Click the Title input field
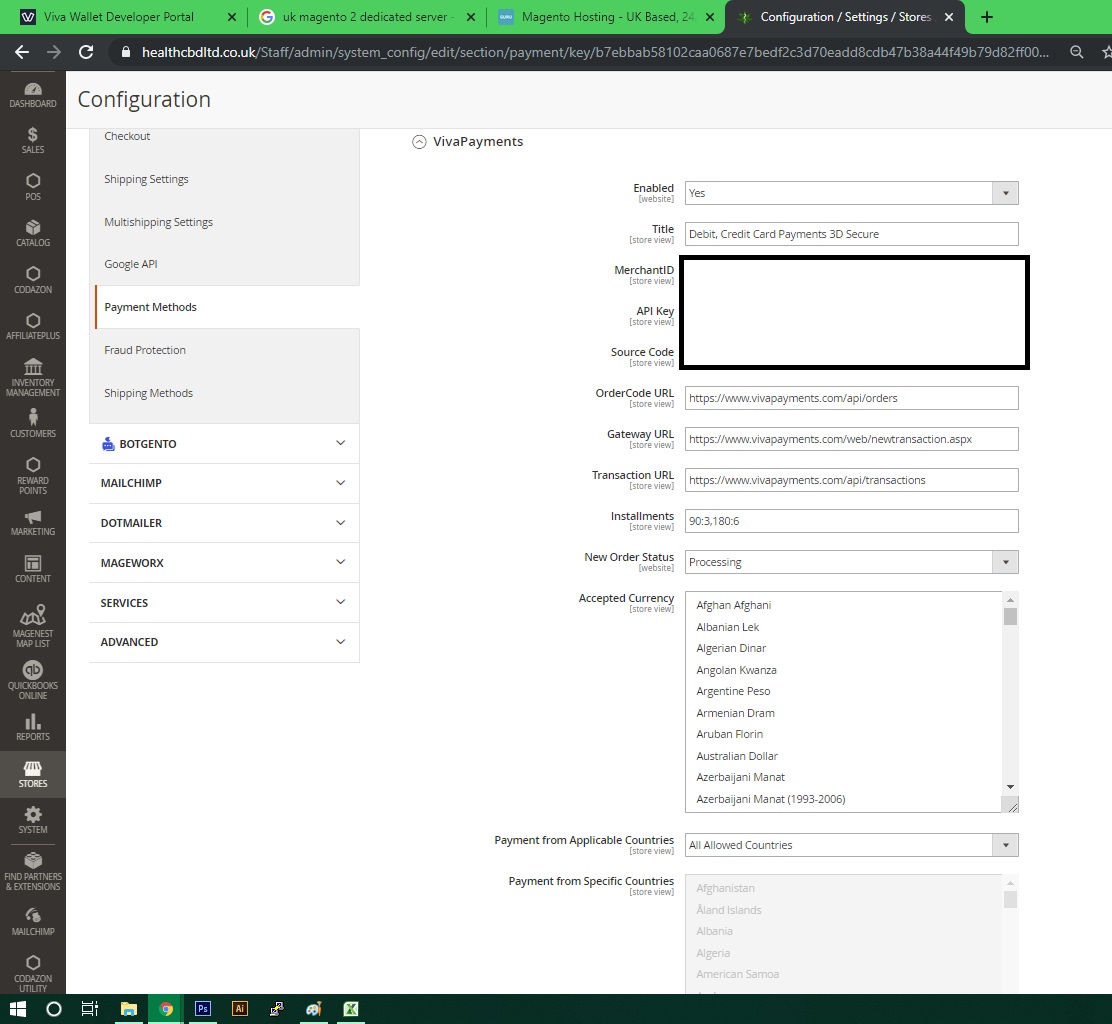The width and height of the screenshot is (1112, 1024). (x=851, y=234)
